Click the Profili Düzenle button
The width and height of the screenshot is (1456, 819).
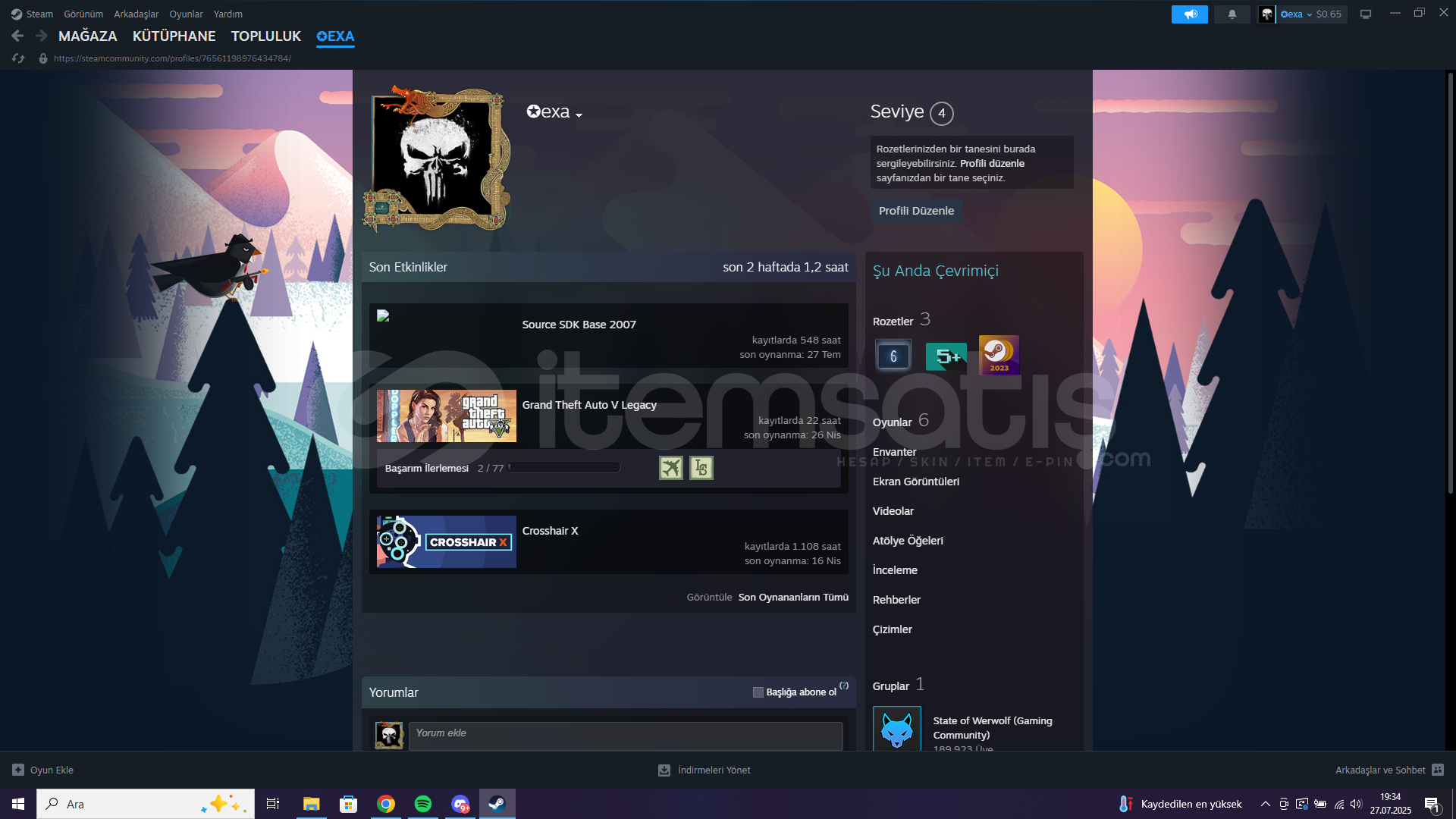916,211
